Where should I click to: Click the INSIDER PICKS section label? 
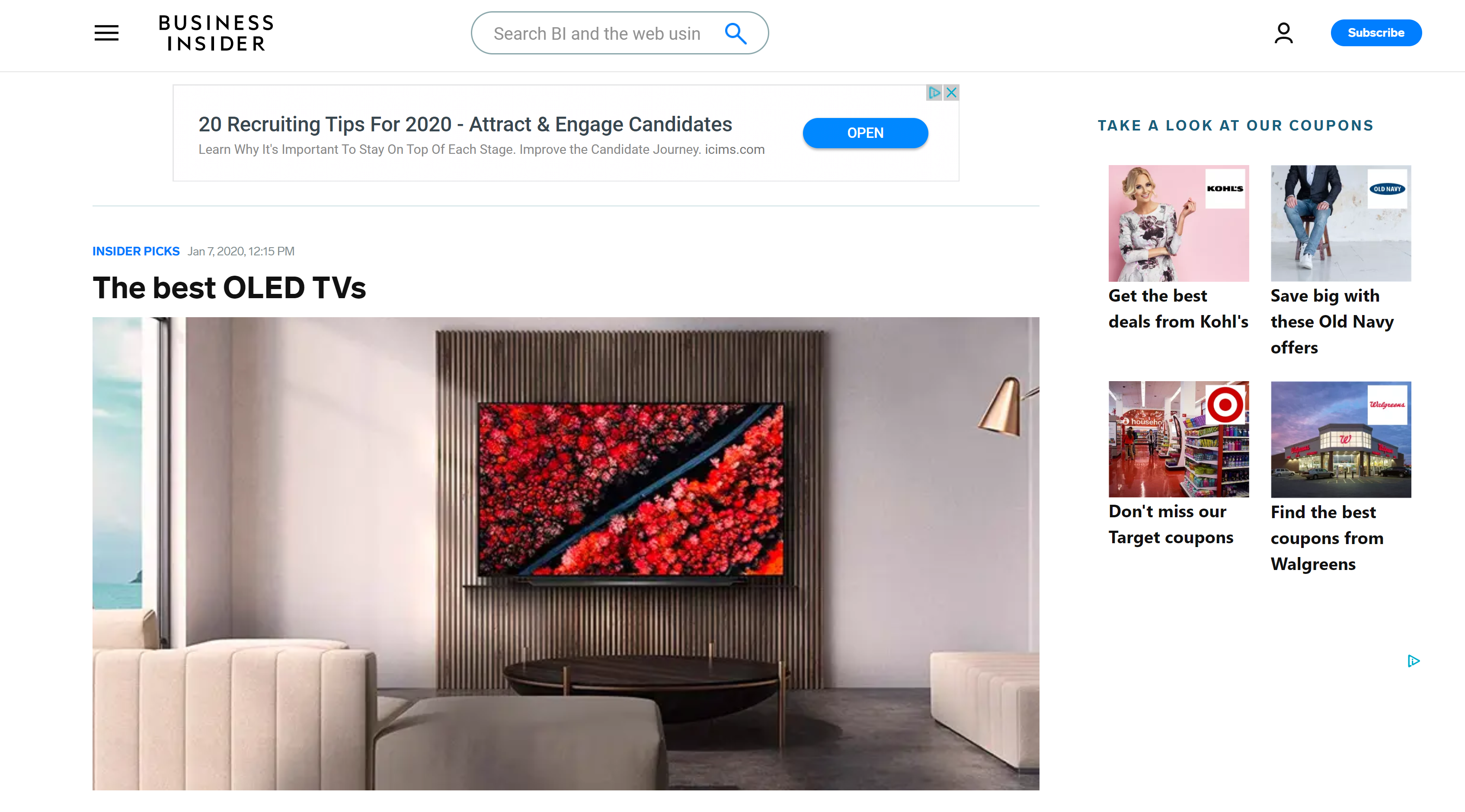pos(136,251)
